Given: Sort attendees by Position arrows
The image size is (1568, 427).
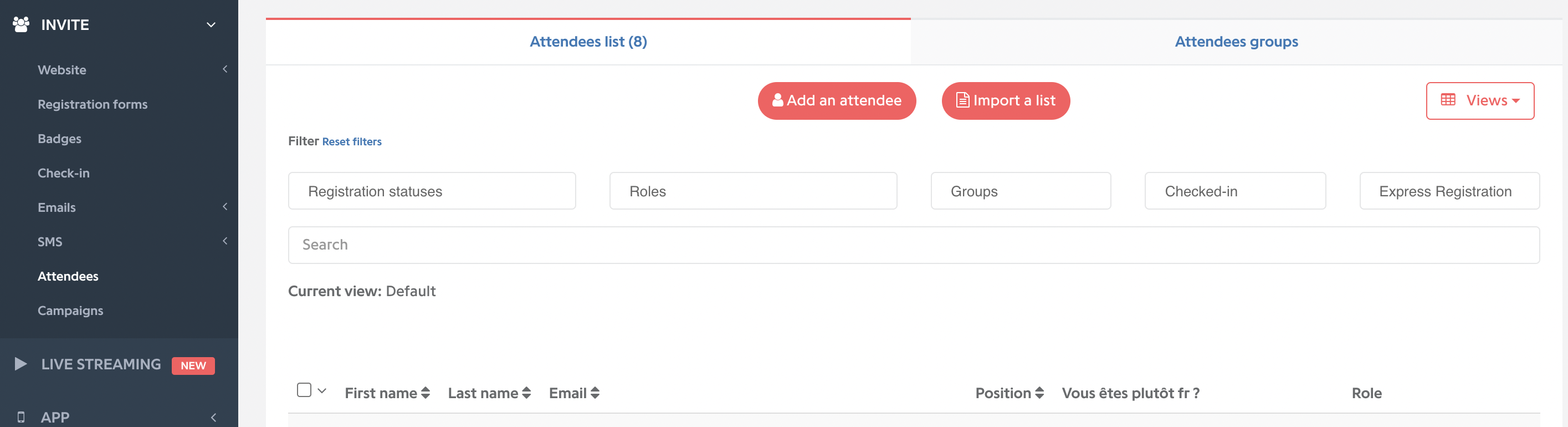Looking at the screenshot, I should (x=1039, y=393).
